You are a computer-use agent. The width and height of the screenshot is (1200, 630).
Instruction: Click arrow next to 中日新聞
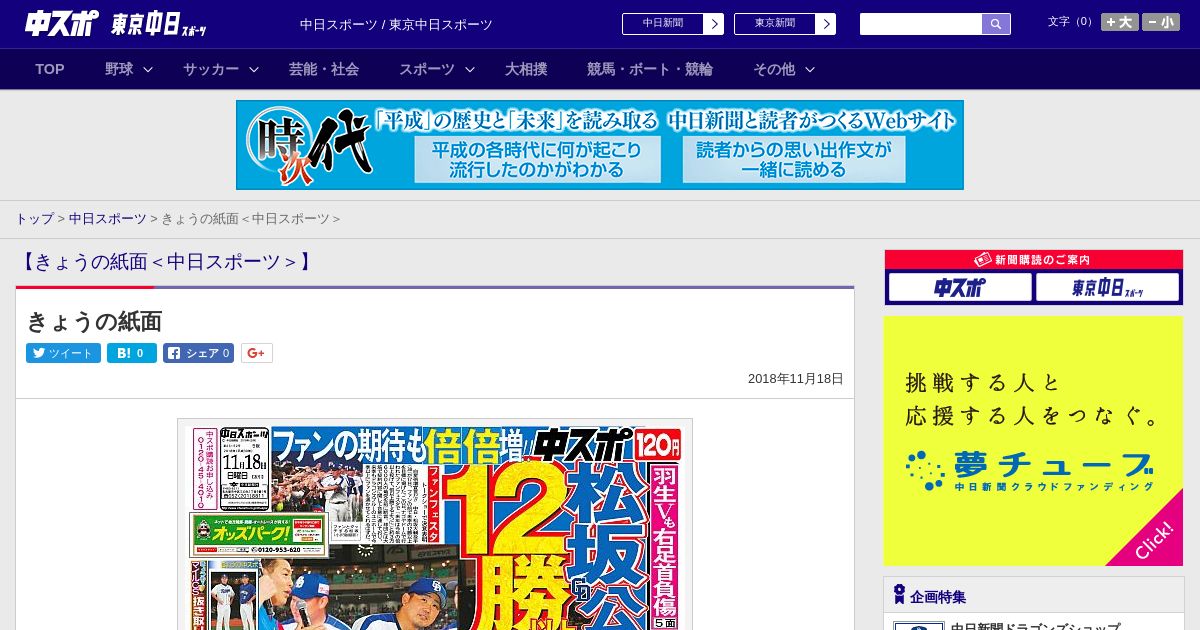point(714,24)
